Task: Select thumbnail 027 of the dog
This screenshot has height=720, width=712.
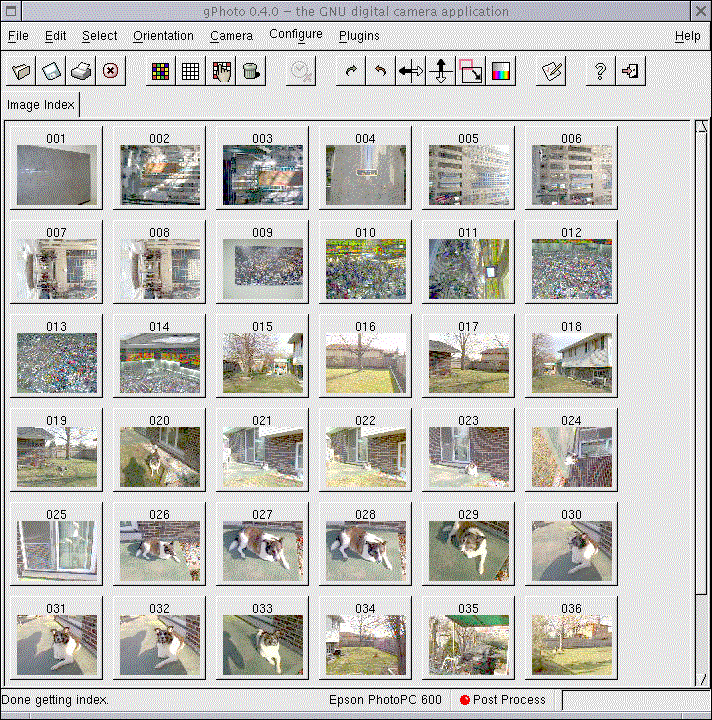Action: tap(263, 544)
